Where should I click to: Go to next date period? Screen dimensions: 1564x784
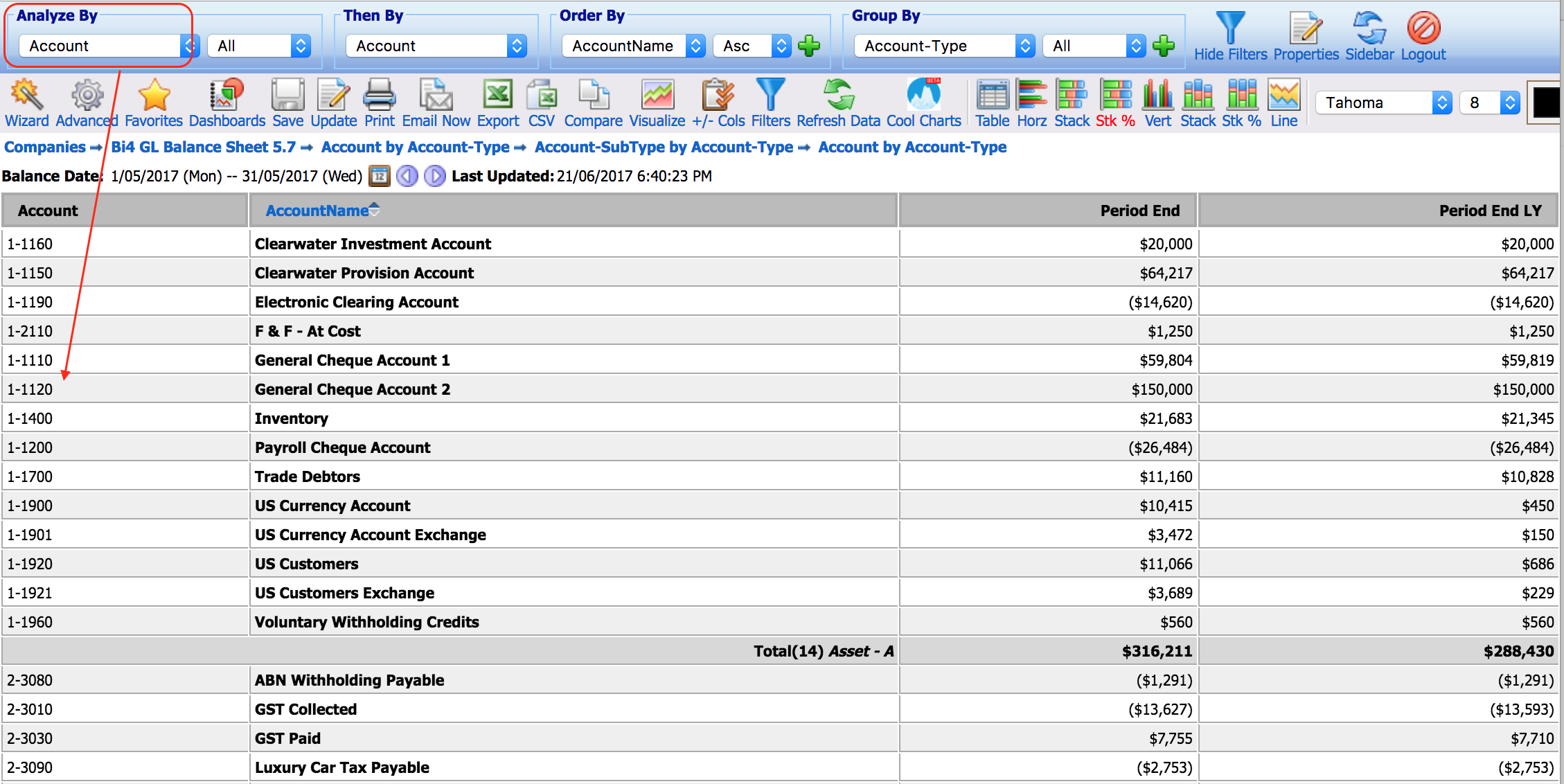pos(434,176)
